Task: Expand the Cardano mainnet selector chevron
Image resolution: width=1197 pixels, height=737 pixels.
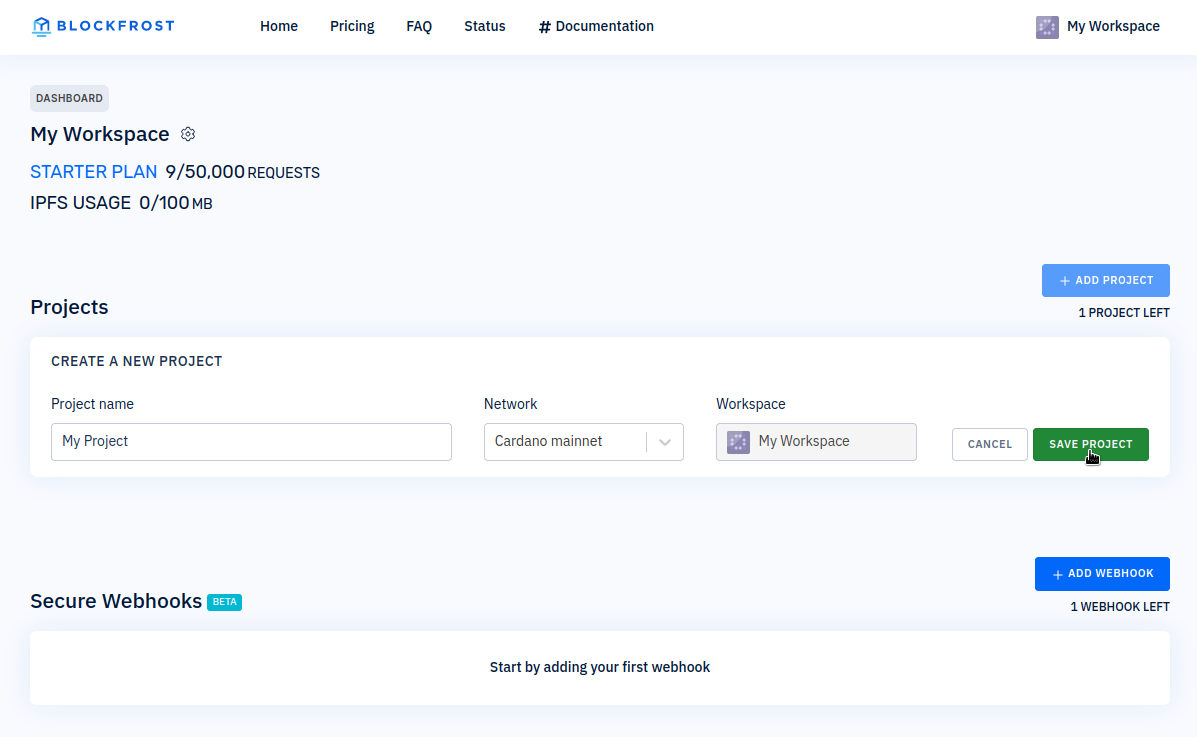Action: point(665,441)
